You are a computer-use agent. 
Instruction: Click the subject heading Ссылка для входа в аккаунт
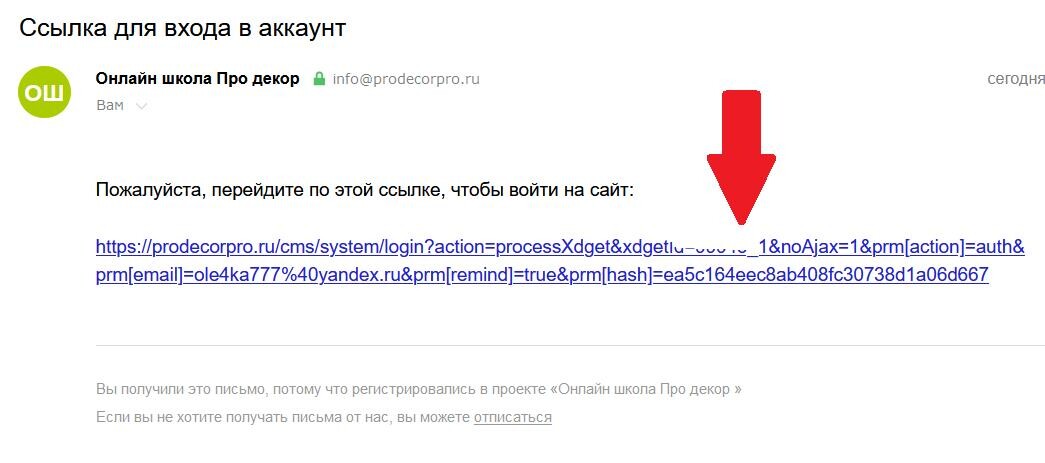click(183, 28)
